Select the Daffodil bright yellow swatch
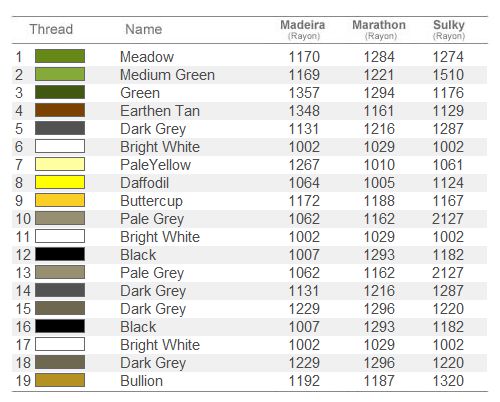The image size is (500, 402). pyautogui.click(x=60, y=182)
